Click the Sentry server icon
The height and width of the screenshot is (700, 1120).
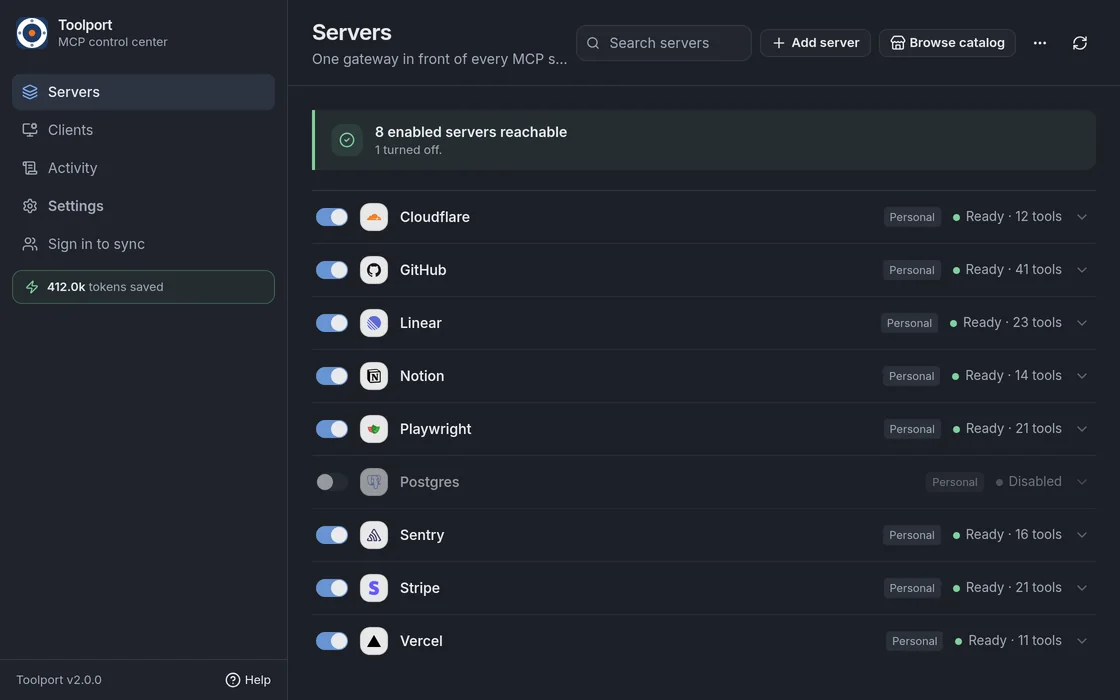(374, 535)
